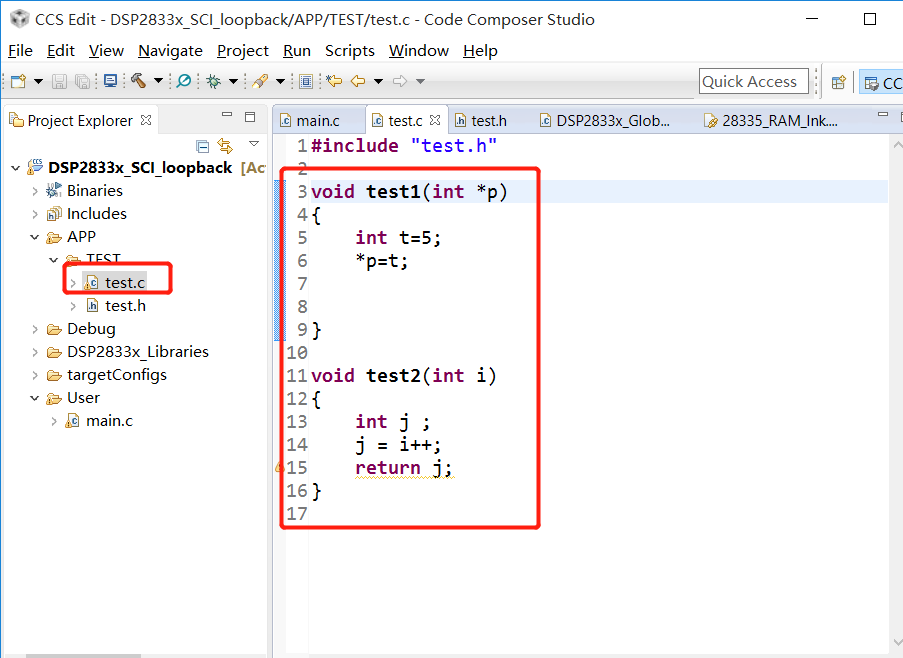This screenshot has width=903, height=658.
Task: Open the build hammer dropdown arrow
Action: pyautogui.click(x=158, y=81)
